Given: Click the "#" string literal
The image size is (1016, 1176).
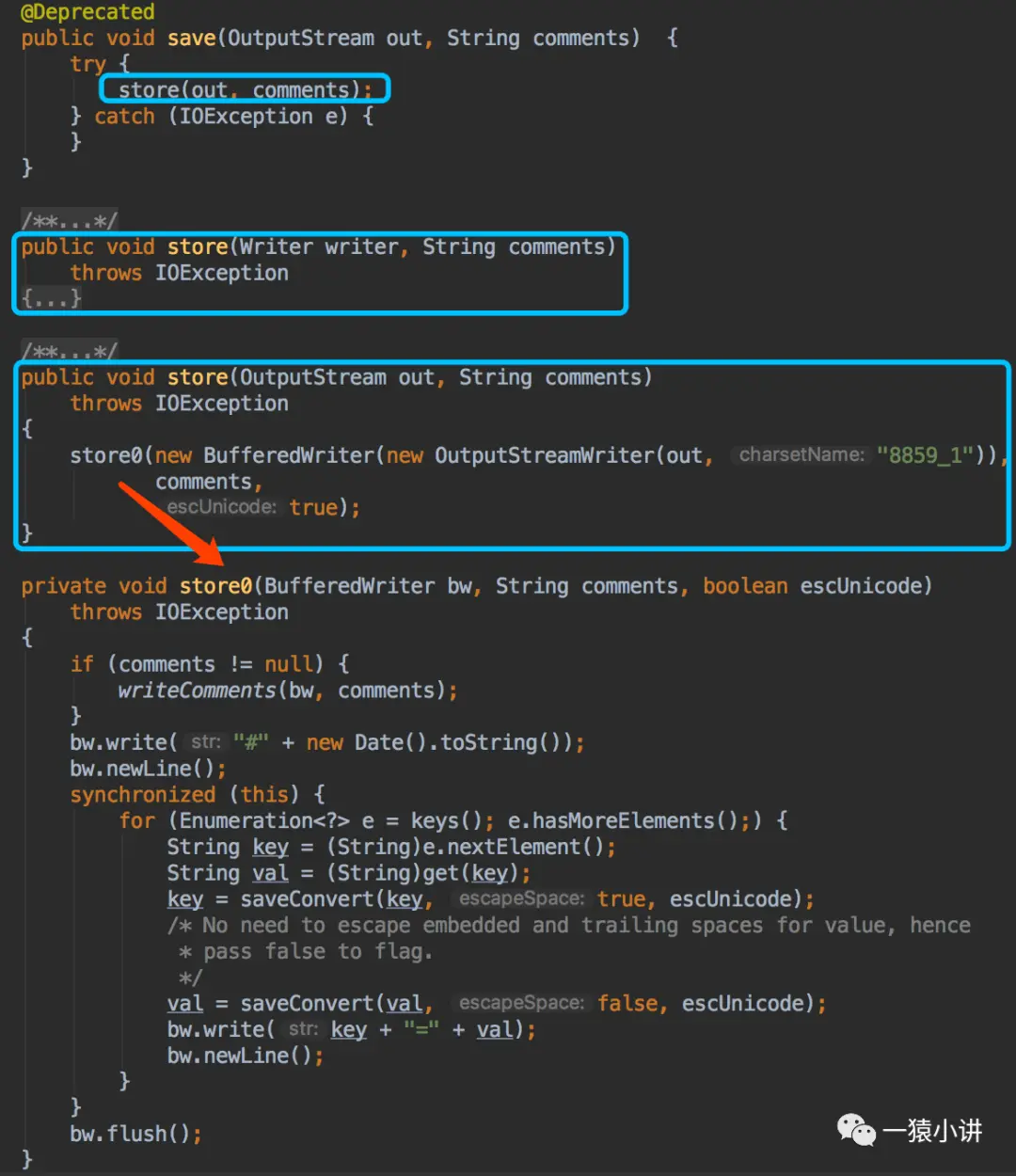Looking at the screenshot, I should [x=251, y=743].
